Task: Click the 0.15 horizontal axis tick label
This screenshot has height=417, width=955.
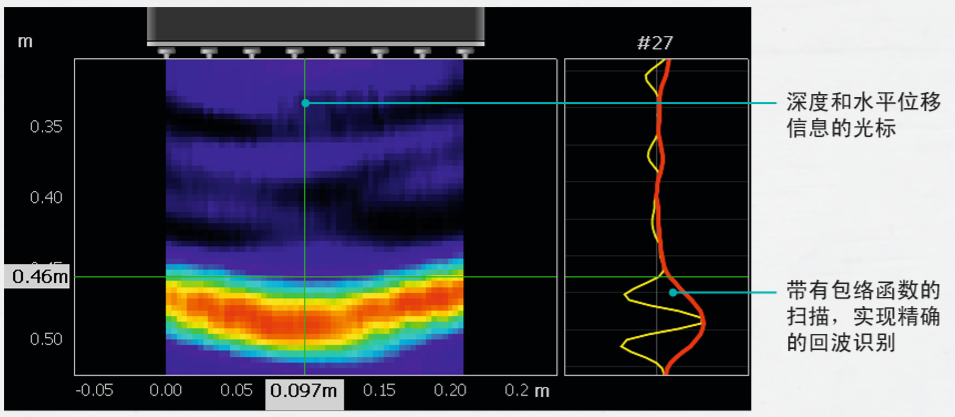Action: pyautogui.click(x=379, y=389)
